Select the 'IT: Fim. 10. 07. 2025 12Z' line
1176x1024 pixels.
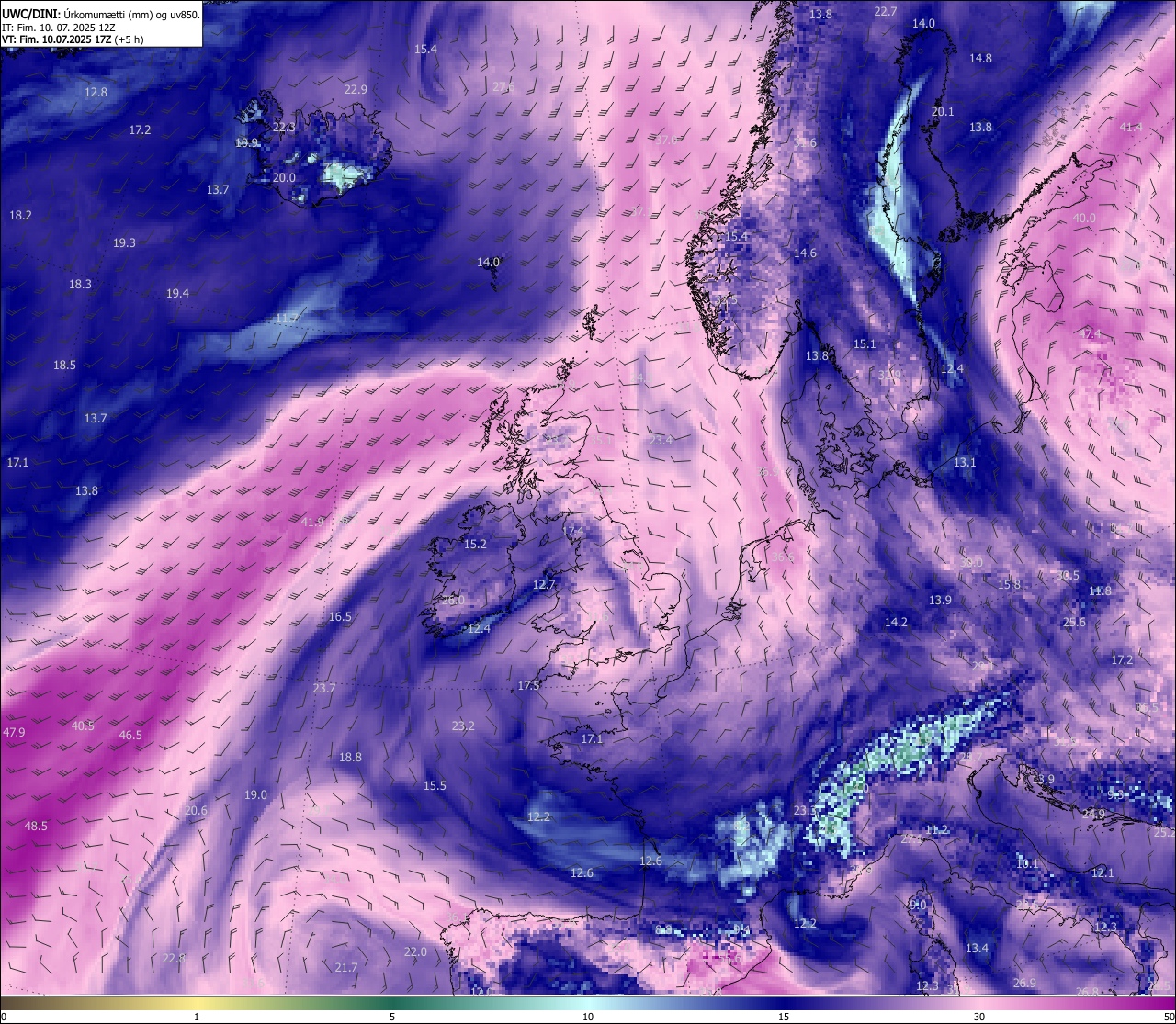click(59, 28)
